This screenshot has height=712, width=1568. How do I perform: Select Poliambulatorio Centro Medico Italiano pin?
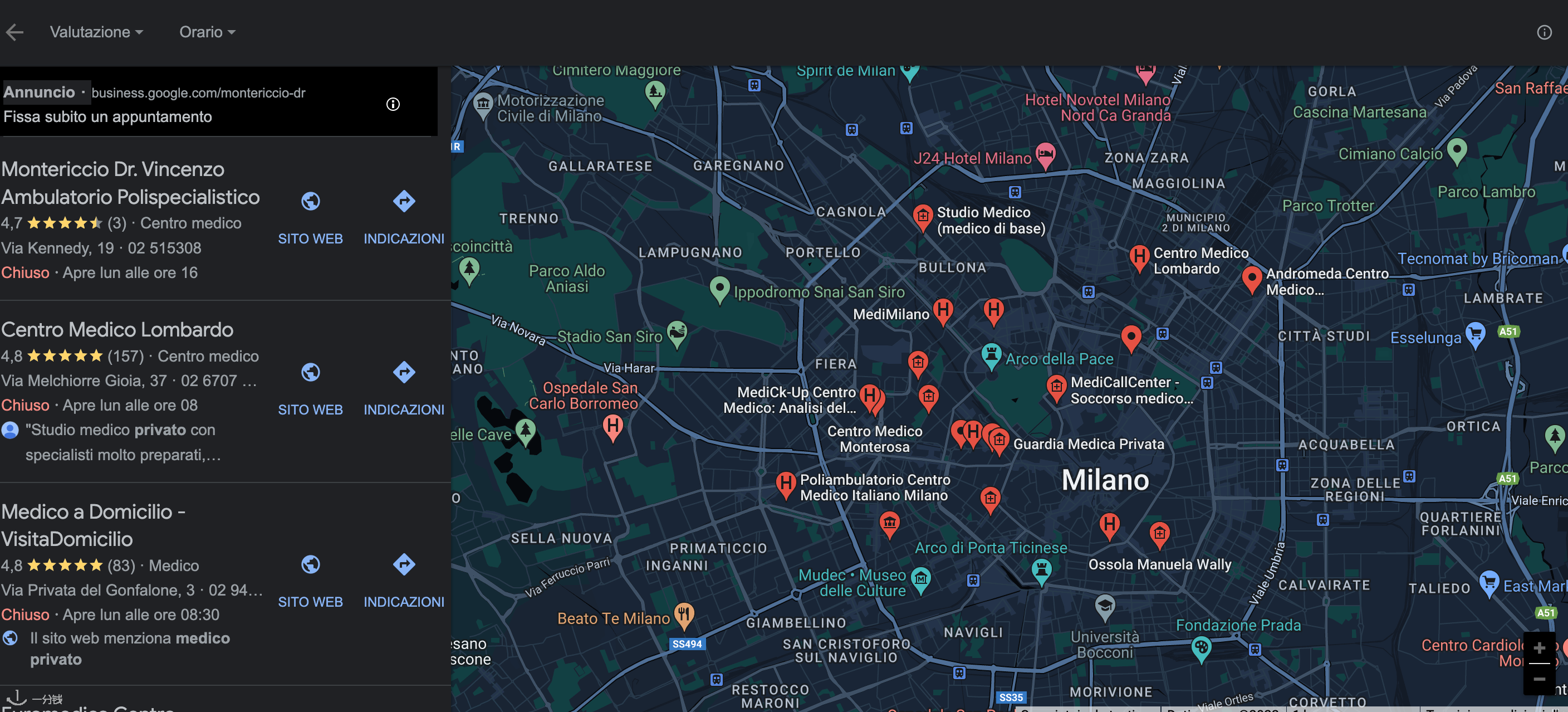pos(786,485)
